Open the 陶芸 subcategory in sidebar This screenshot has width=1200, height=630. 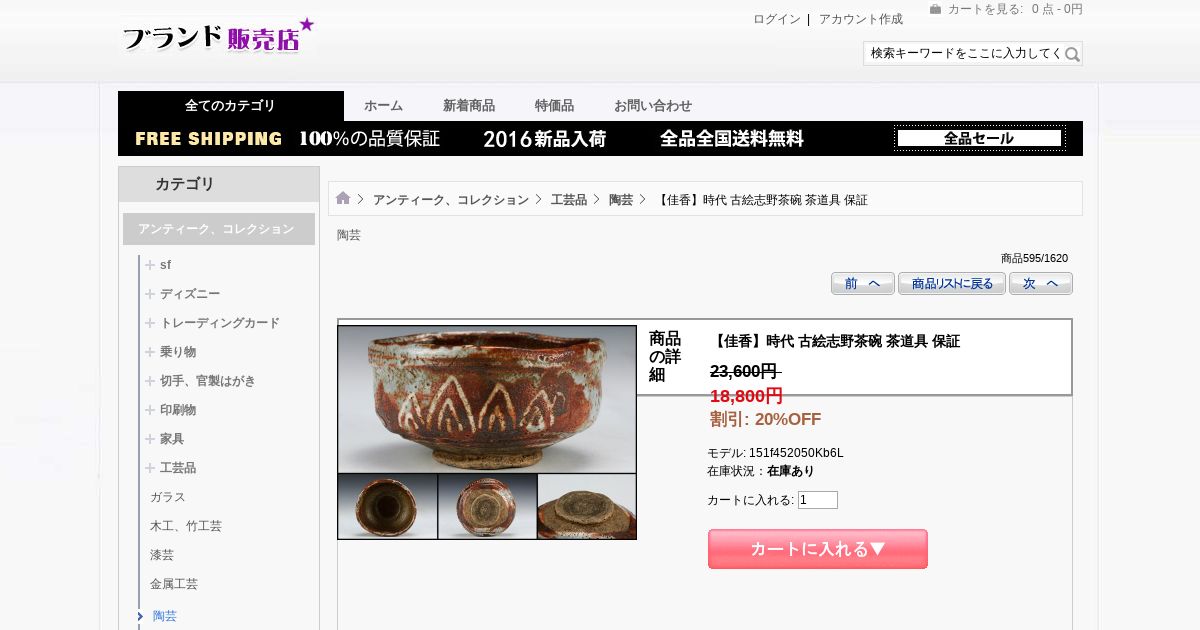(165, 616)
